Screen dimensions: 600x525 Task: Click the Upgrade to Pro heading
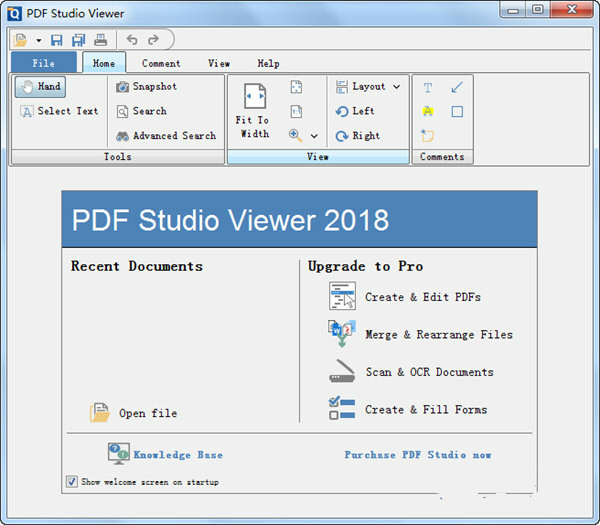(x=365, y=266)
